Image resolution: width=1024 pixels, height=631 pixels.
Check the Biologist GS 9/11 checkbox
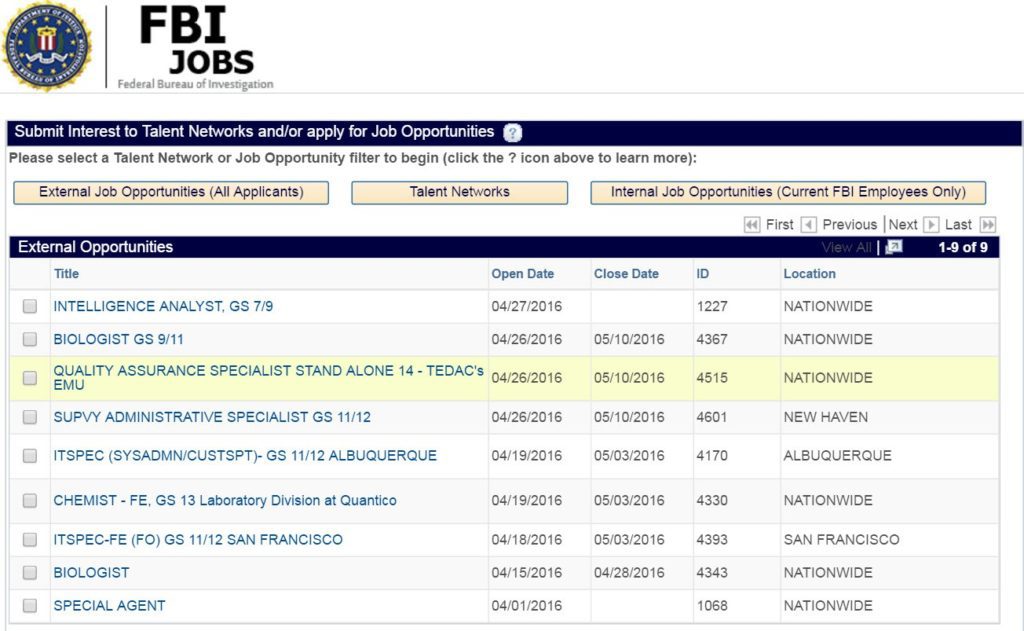click(x=29, y=339)
